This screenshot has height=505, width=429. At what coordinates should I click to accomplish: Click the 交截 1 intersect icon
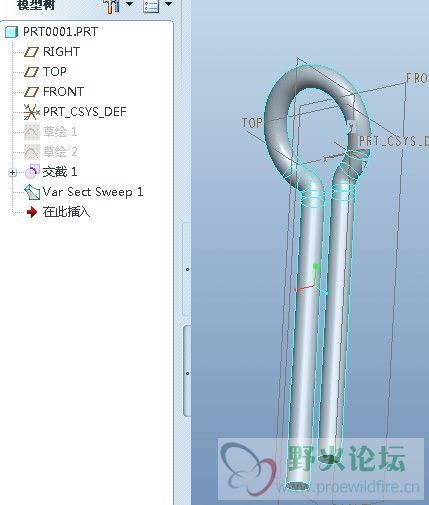[x=32, y=172]
